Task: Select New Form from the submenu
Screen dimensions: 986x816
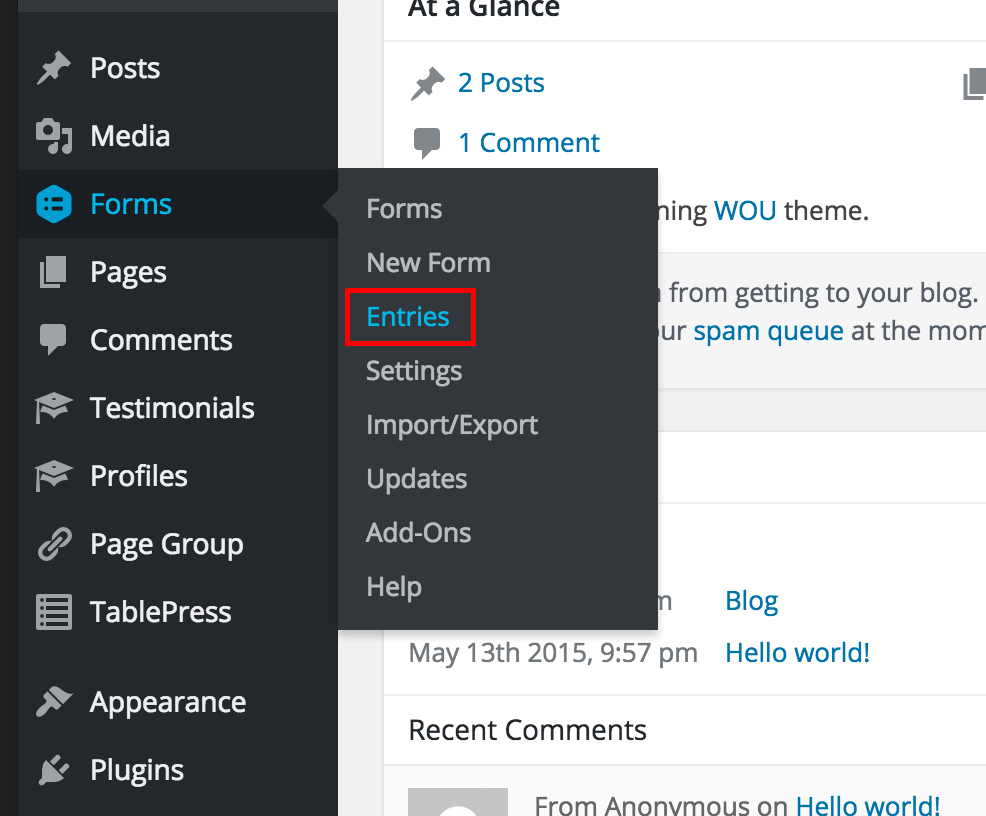Action: pyautogui.click(x=428, y=263)
